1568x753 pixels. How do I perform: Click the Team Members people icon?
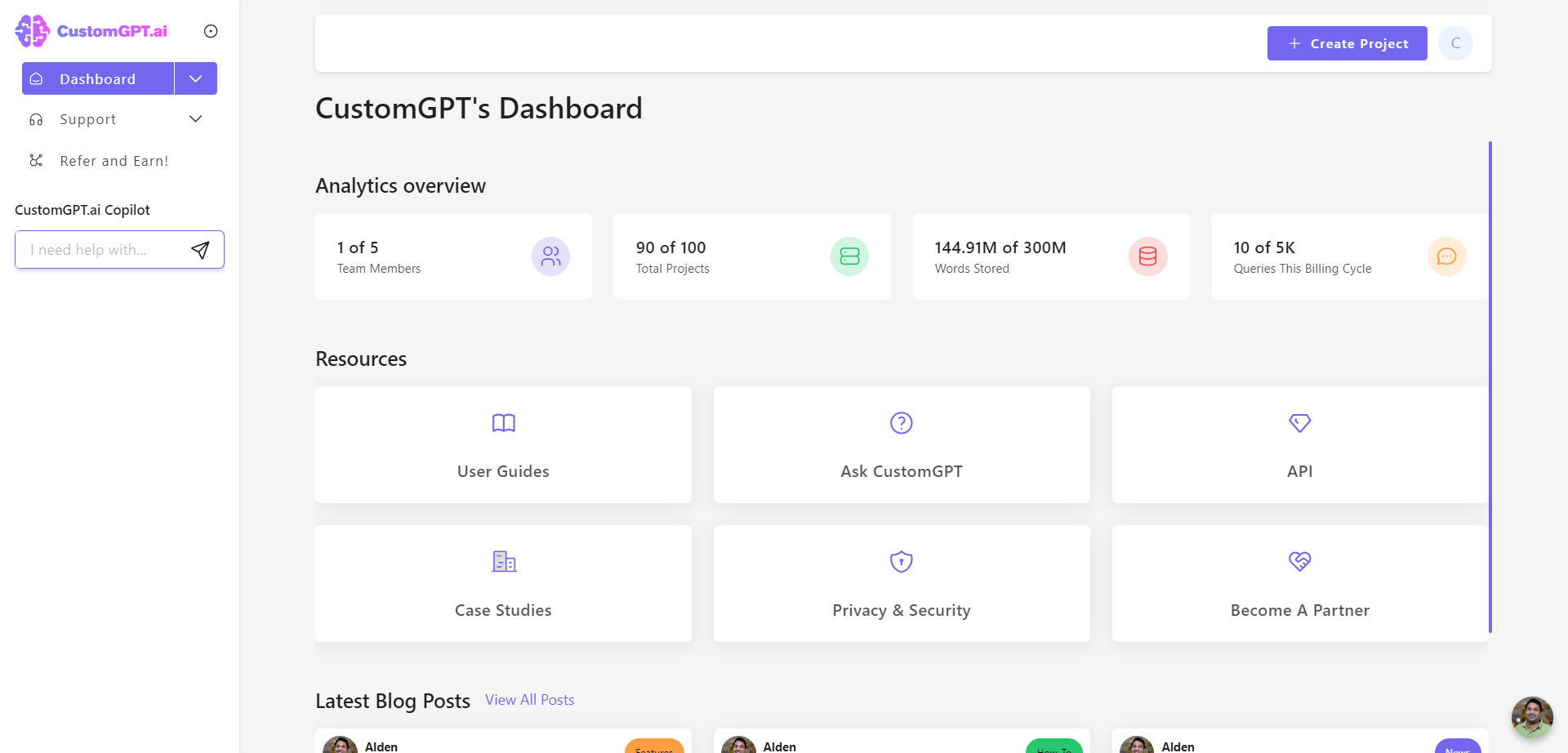550,256
